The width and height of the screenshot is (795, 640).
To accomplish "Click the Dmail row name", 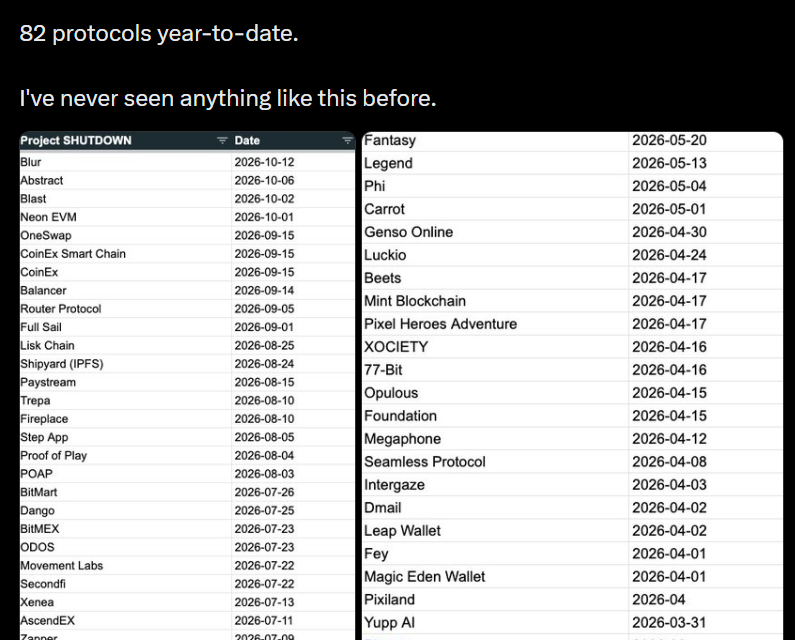I will coord(383,508).
